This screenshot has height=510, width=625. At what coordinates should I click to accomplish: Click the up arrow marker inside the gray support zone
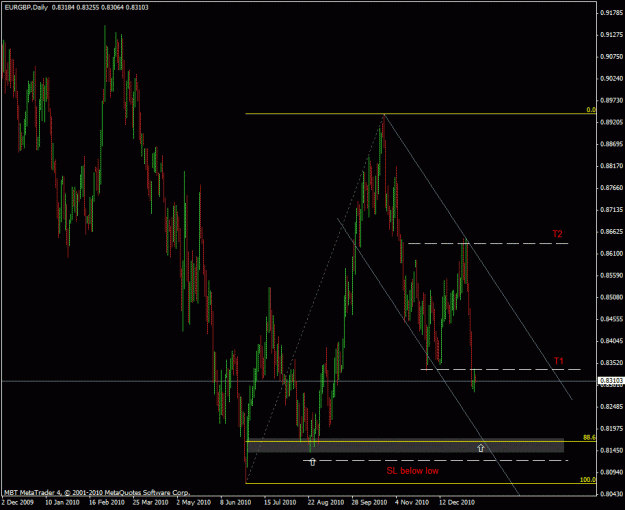click(x=481, y=448)
